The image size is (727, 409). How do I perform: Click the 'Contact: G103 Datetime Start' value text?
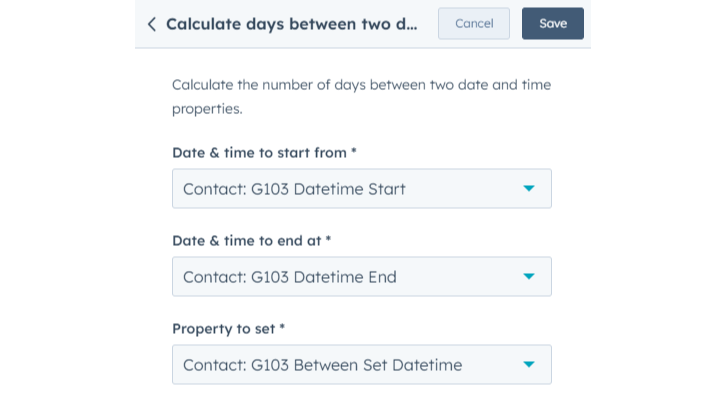point(294,188)
